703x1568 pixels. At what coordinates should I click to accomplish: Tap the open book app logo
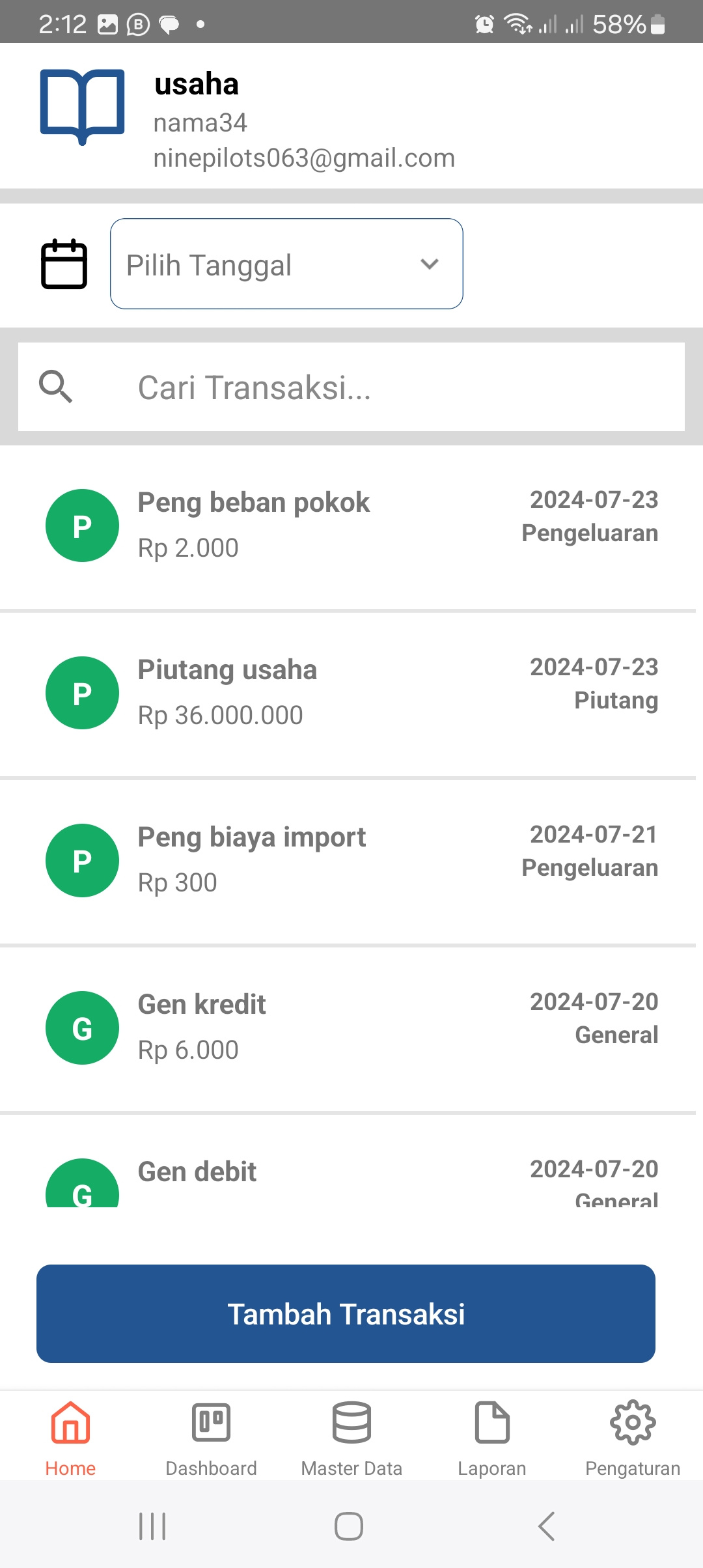[x=82, y=105]
